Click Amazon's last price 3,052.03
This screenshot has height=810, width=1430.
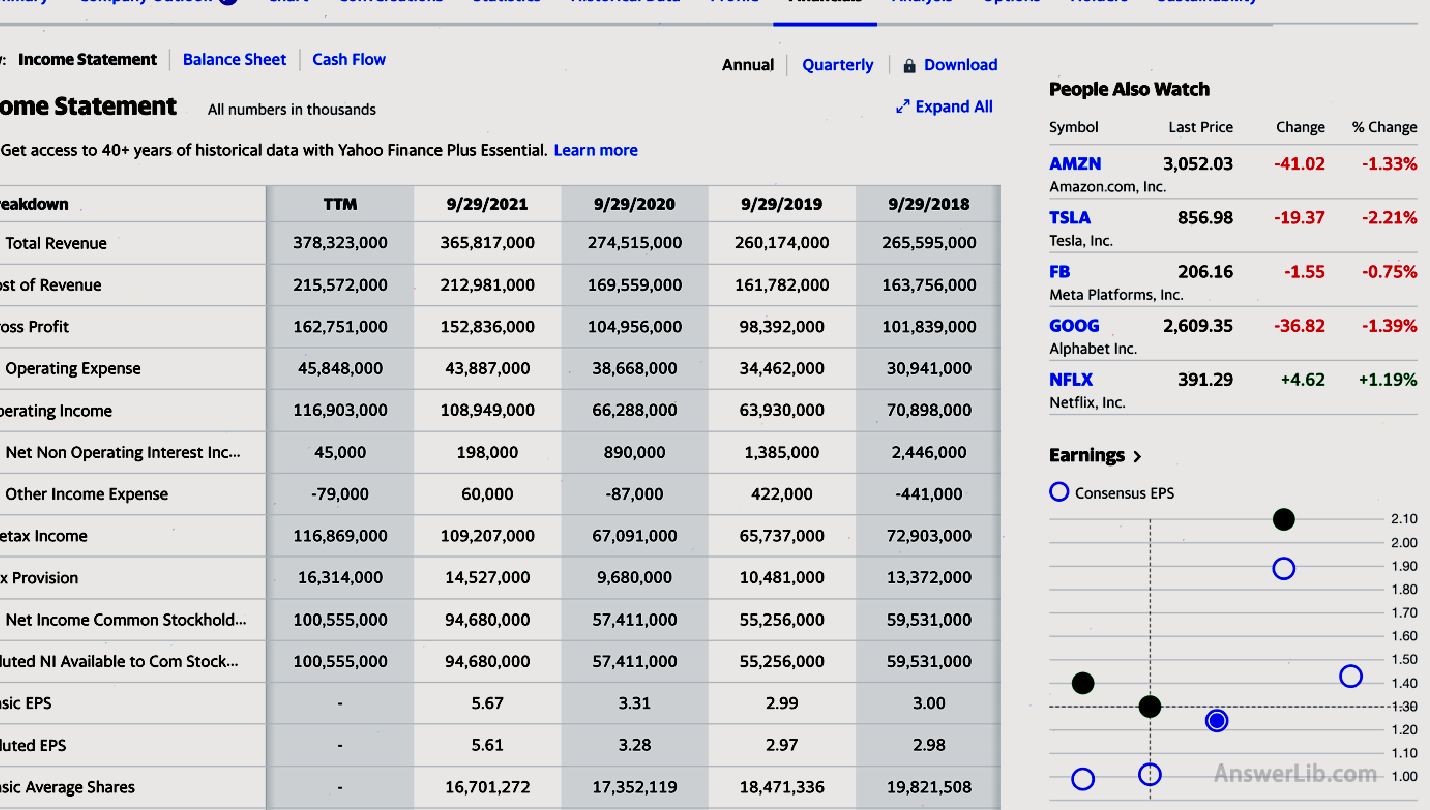tap(1197, 164)
